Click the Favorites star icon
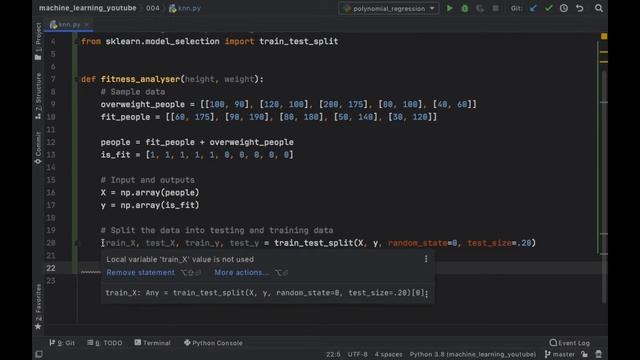The height and width of the screenshot is (360, 640). 38,327
